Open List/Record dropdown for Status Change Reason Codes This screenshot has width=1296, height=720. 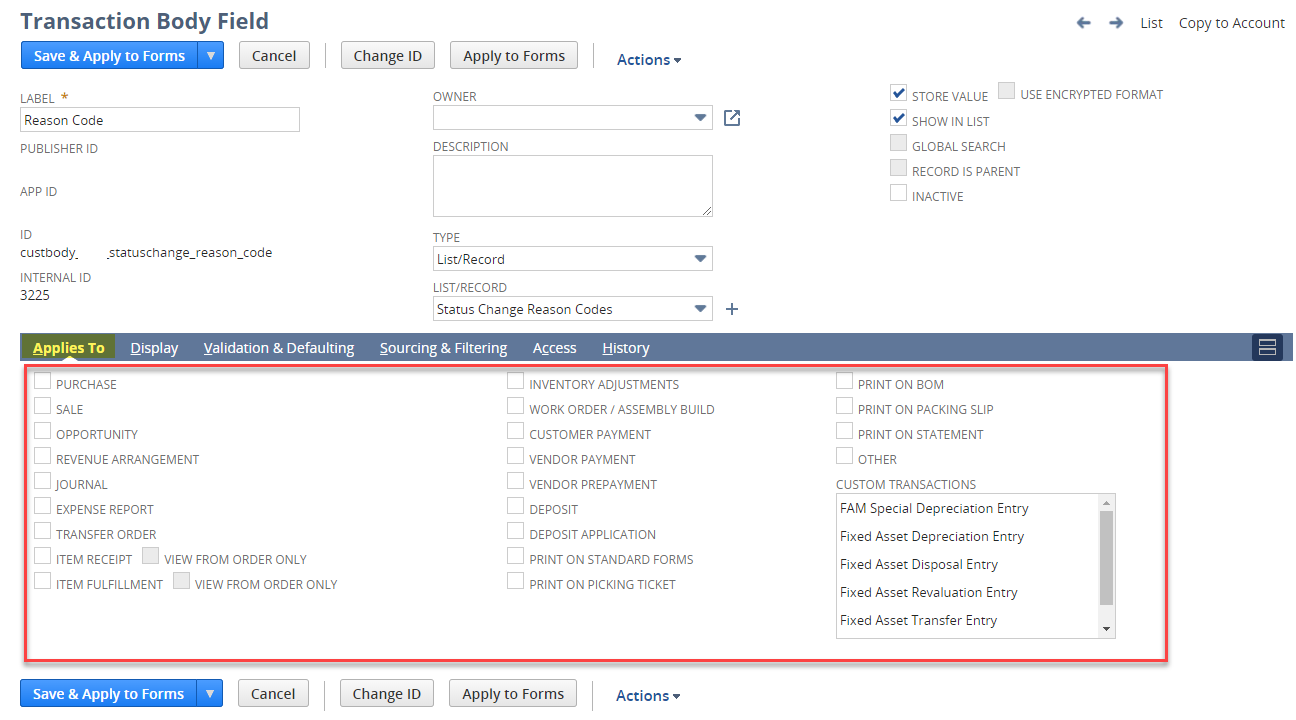point(573,309)
